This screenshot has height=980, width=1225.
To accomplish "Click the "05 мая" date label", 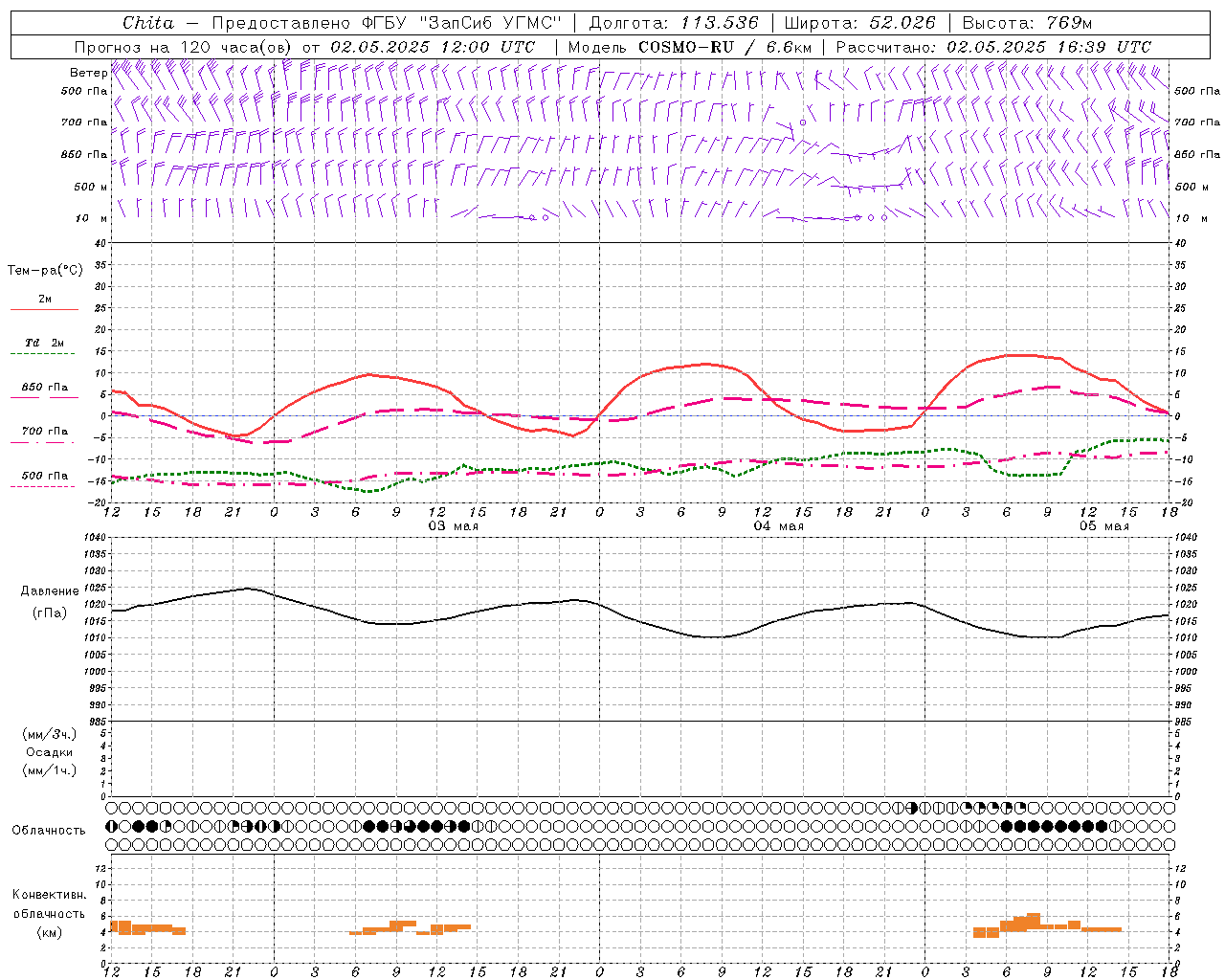I will tap(1103, 526).
